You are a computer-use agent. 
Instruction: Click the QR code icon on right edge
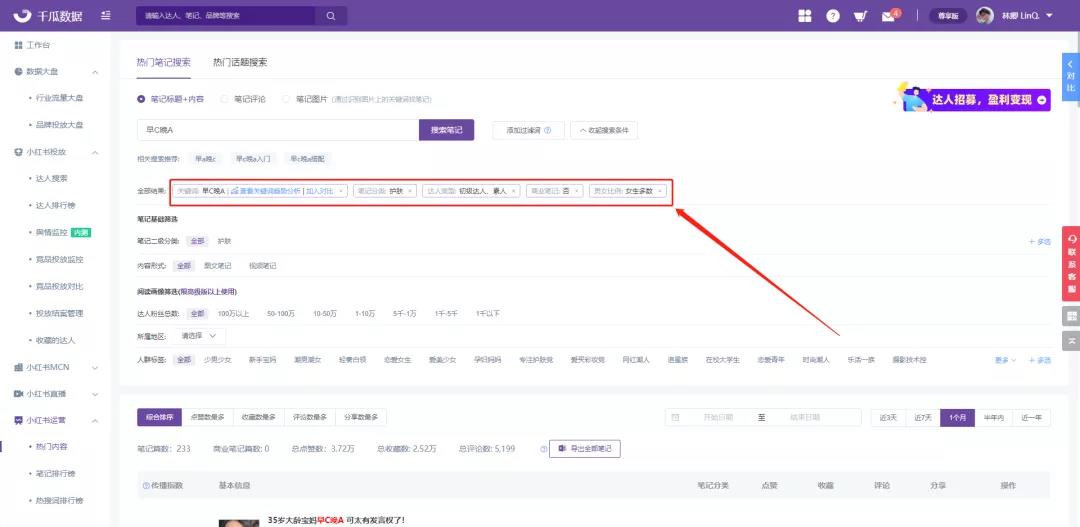click(x=1071, y=316)
